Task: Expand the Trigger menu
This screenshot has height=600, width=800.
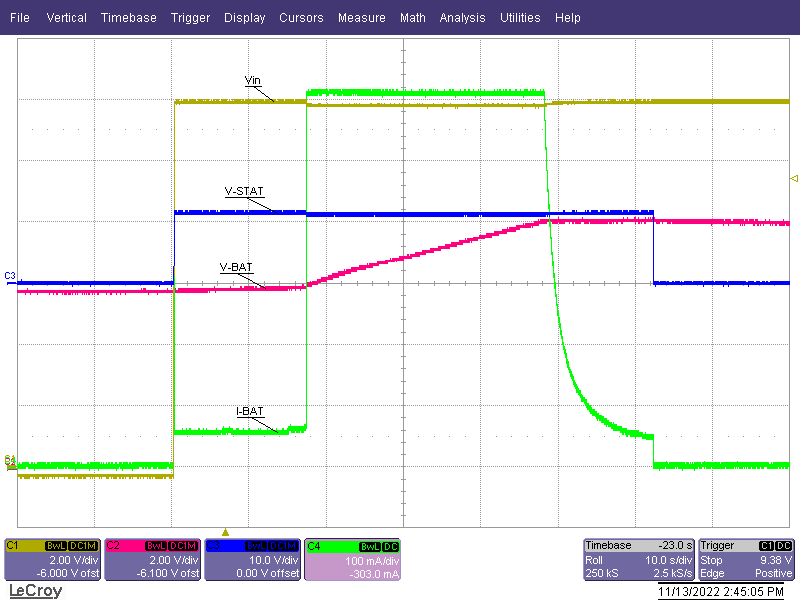Action: click(190, 18)
